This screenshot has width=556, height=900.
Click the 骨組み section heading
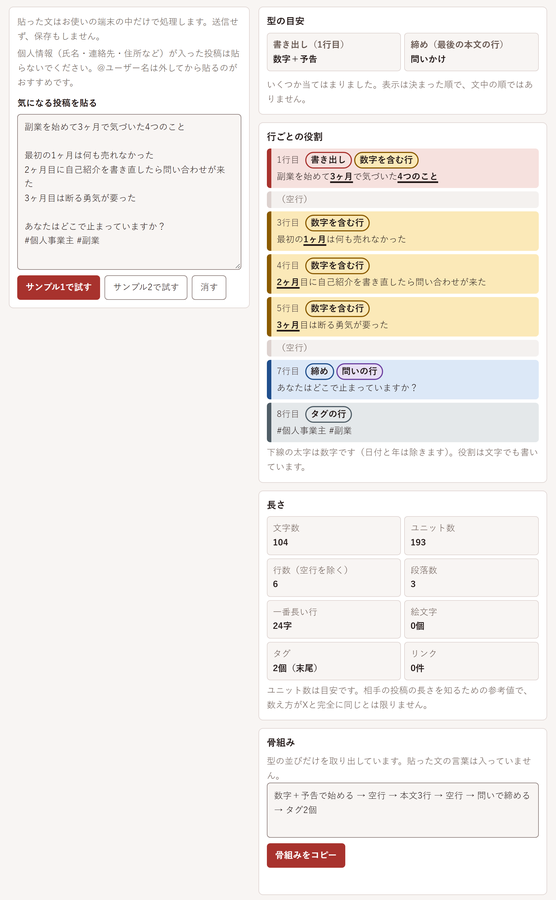pos(281,743)
